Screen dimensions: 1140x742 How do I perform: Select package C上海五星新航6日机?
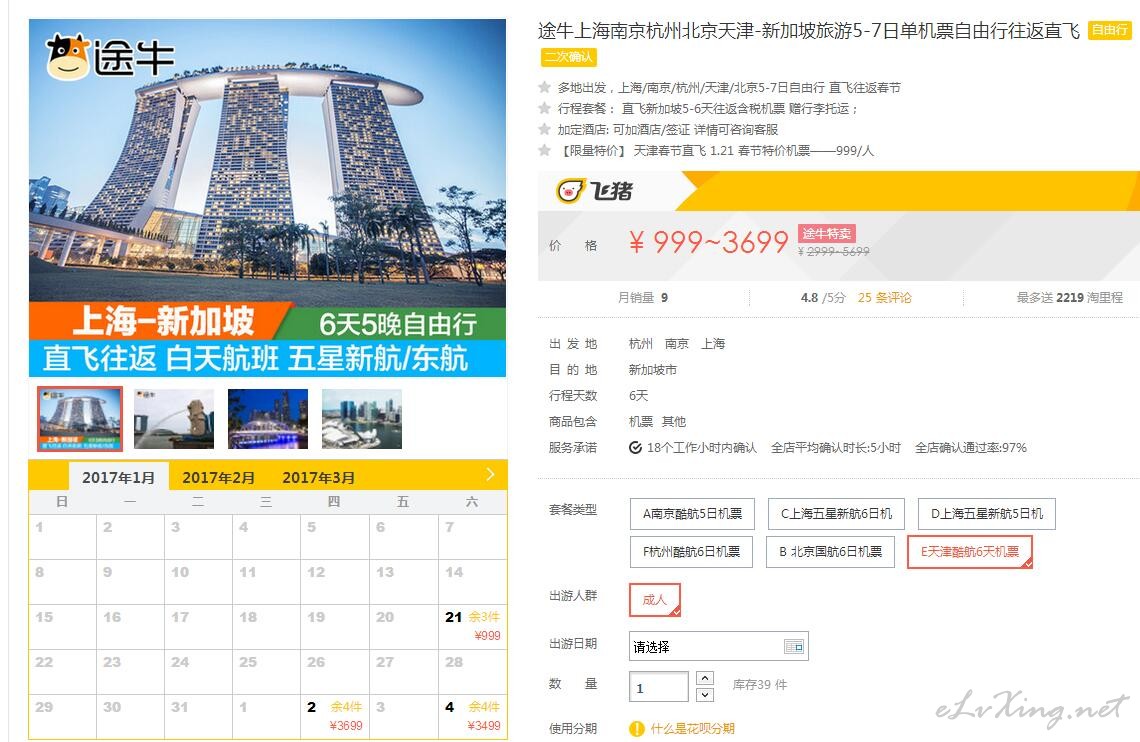[836, 514]
